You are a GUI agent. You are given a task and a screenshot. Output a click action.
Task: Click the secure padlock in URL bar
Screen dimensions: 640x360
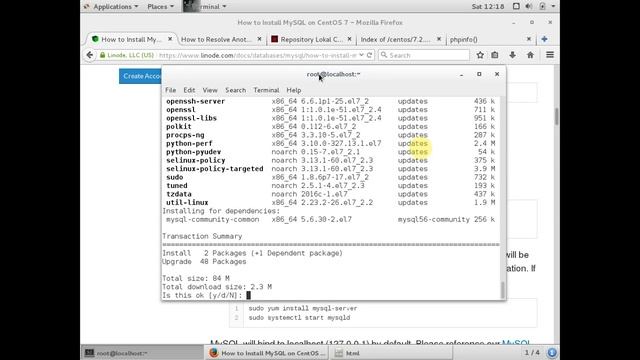pos(102,55)
